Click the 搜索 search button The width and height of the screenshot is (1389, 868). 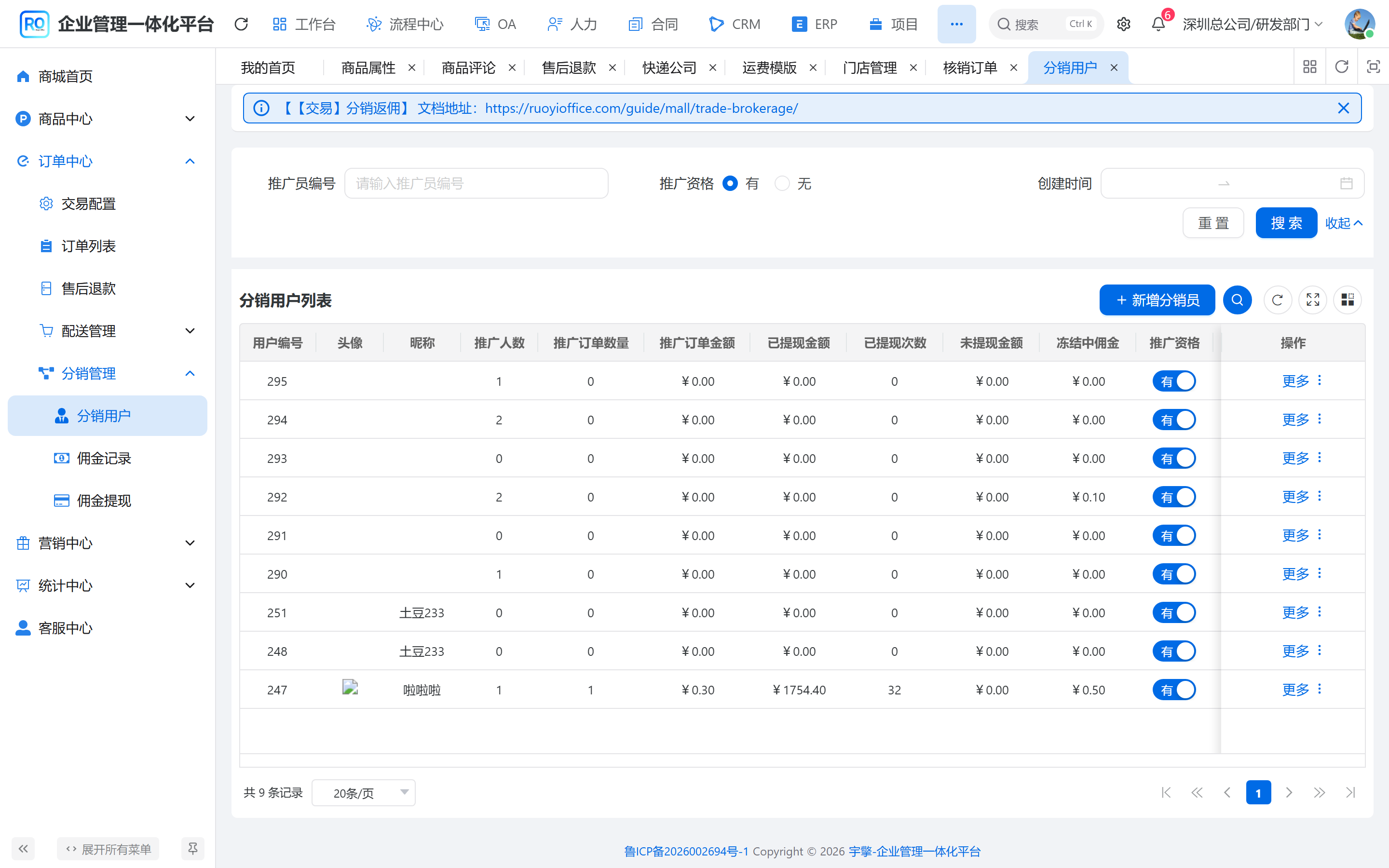pos(1286,223)
